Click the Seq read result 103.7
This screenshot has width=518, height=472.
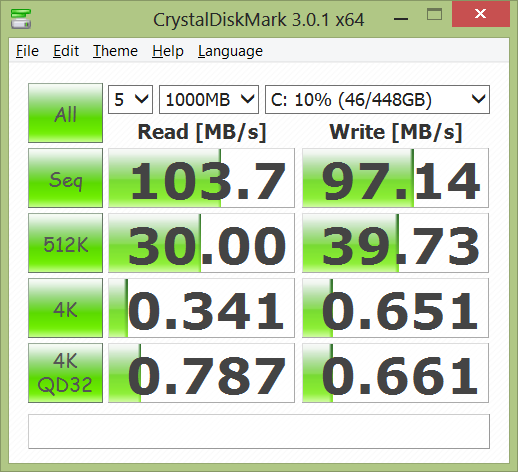(201, 178)
